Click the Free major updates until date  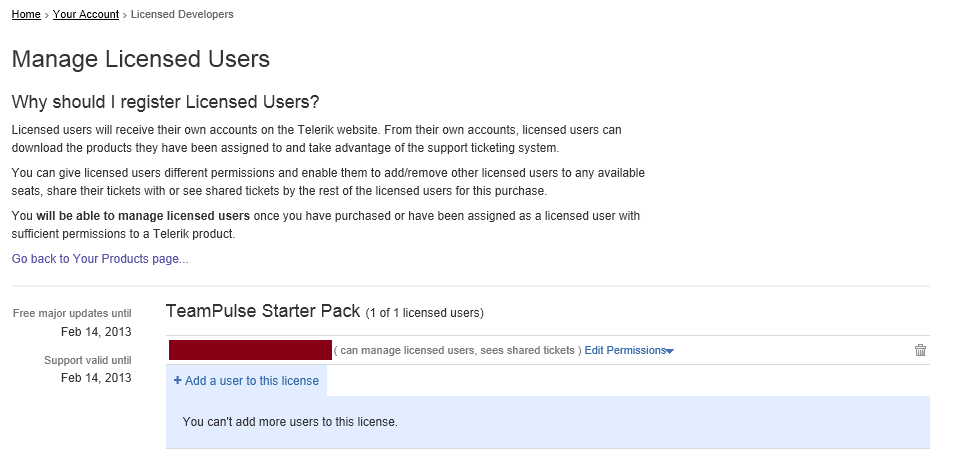(x=96, y=332)
